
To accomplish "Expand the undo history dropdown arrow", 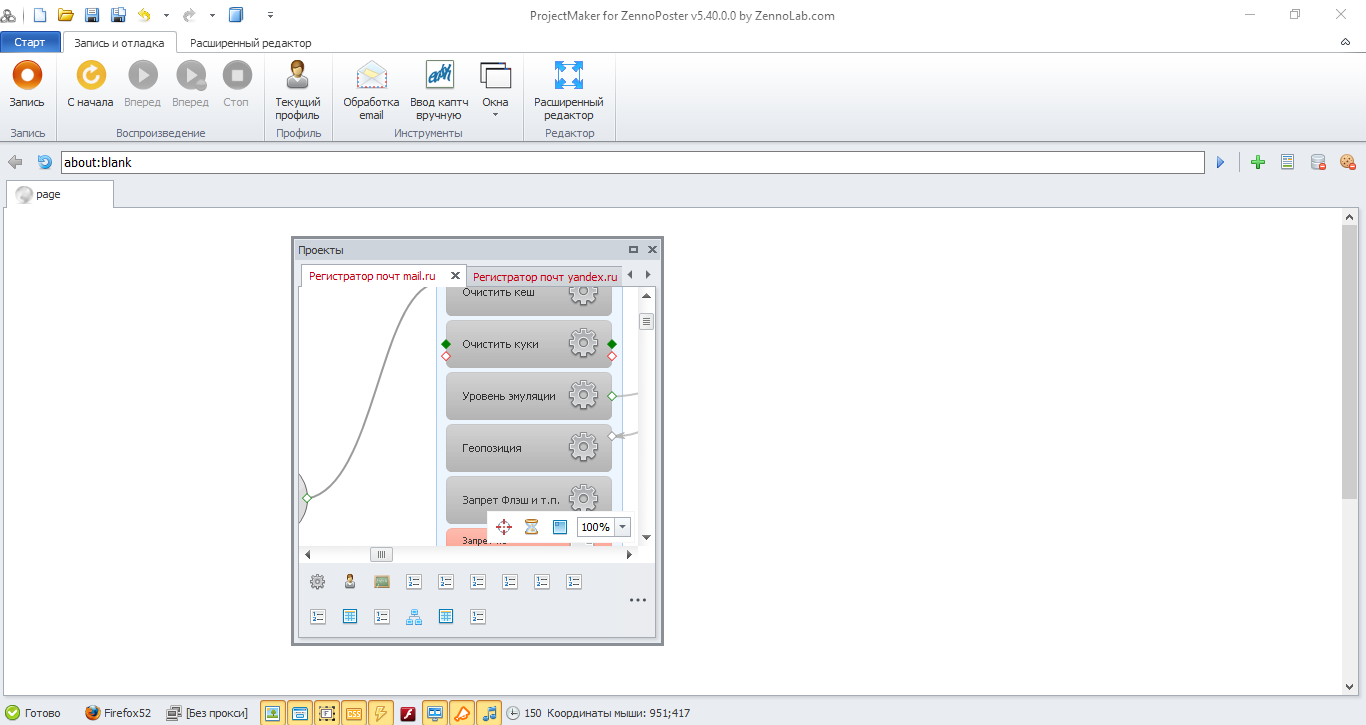I will (x=166, y=16).
